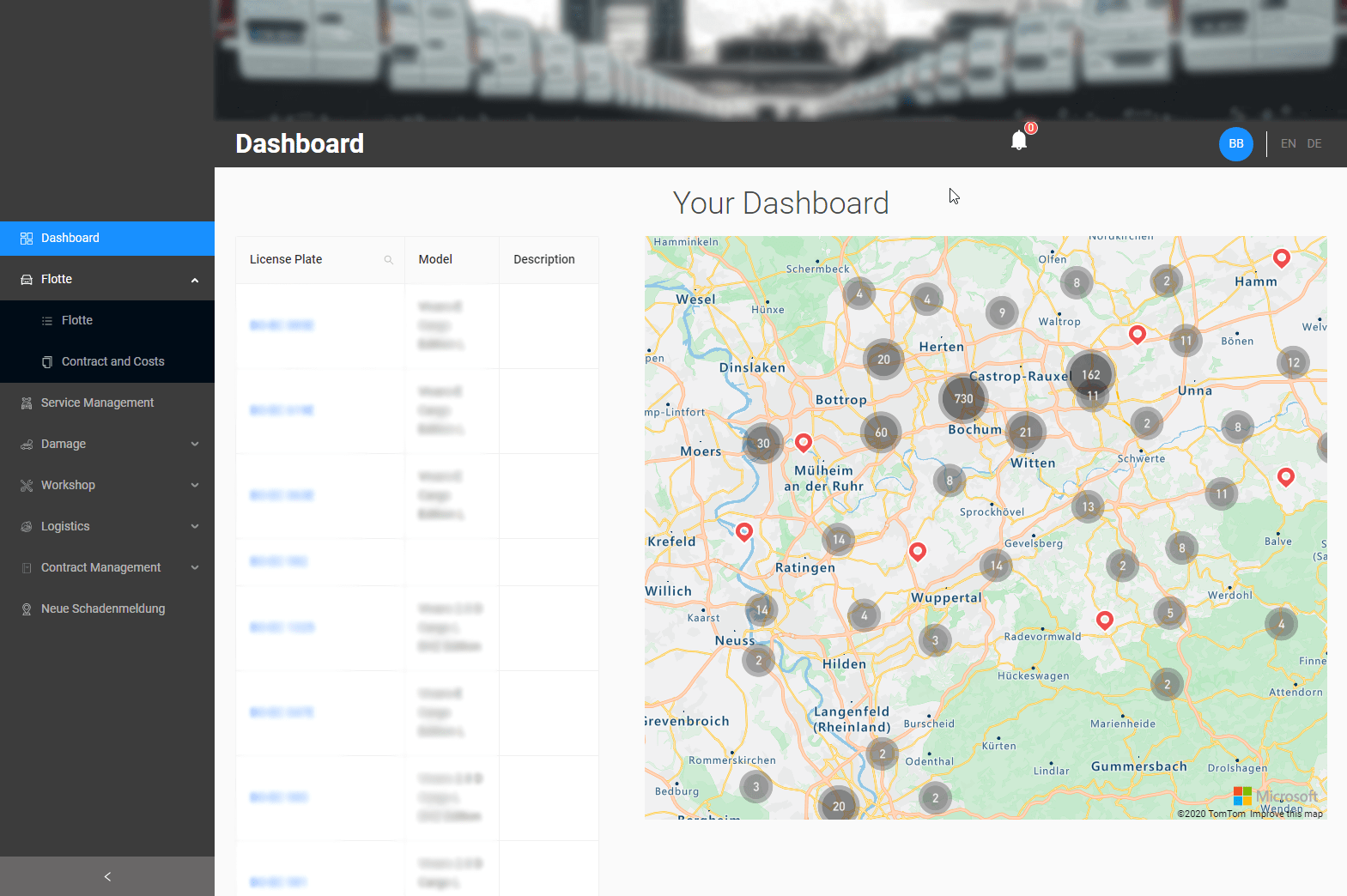The height and width of the screenshot is (896, 1347).
Task: Click the 30 cluster near Moers
Action: coord(763,444)
